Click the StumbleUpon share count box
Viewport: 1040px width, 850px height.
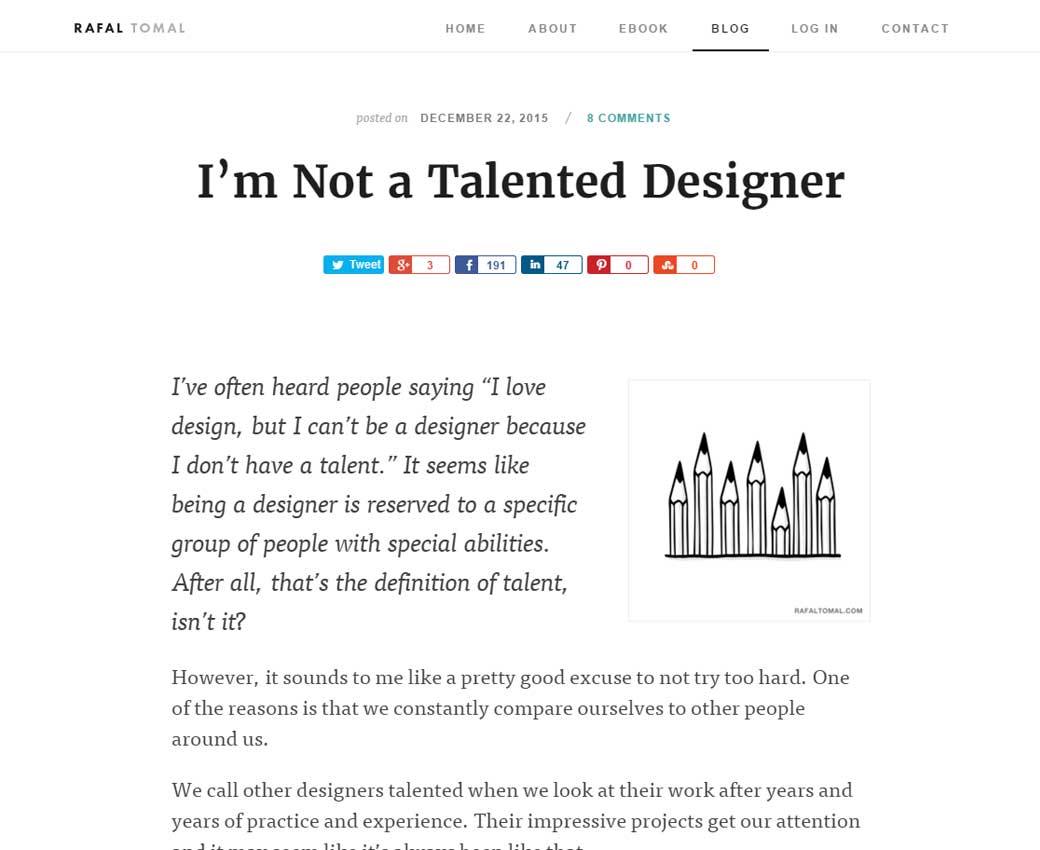click(x=695, y=265)
